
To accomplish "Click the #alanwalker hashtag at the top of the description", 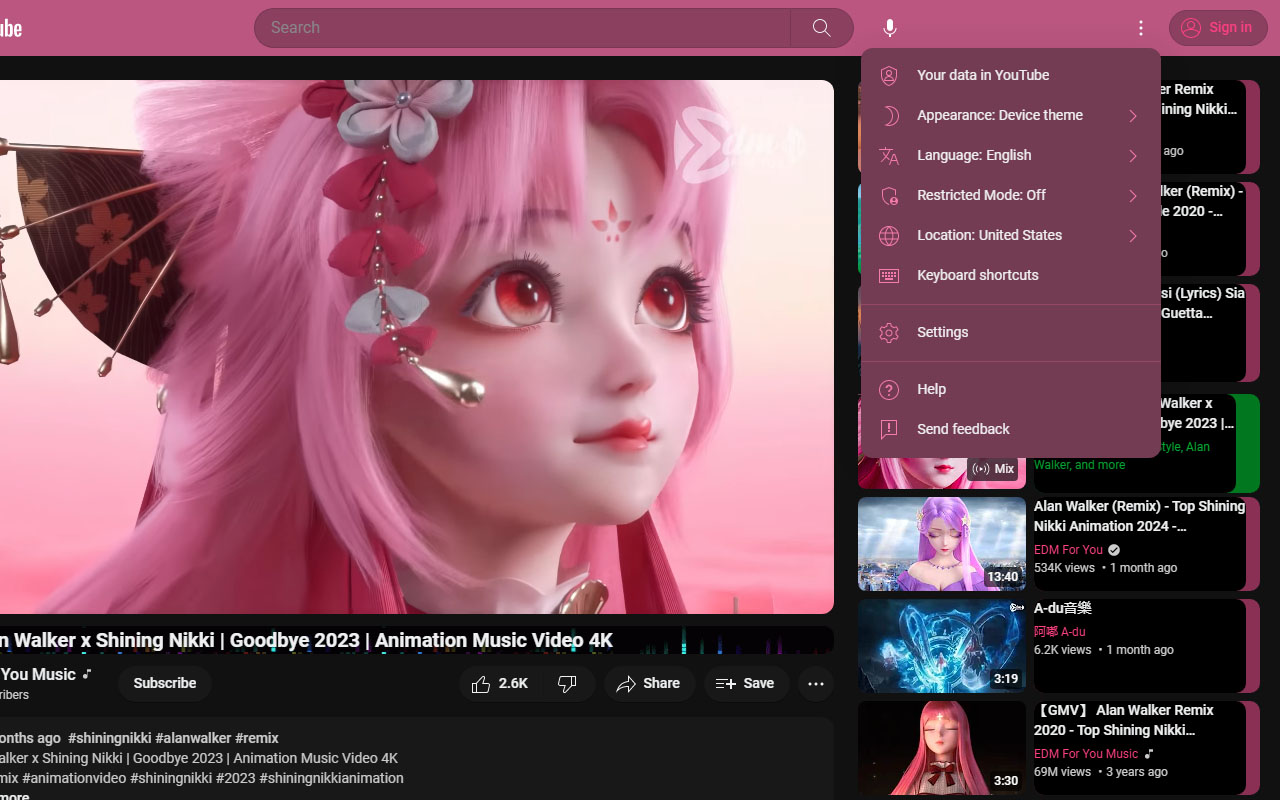I will 193,738.
